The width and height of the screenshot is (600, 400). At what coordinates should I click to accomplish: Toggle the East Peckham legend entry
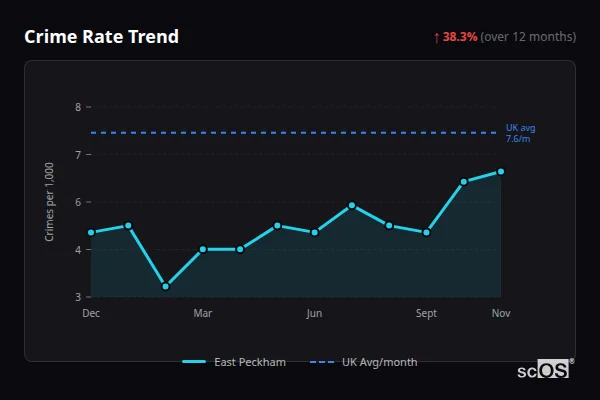tap(234, 362)
